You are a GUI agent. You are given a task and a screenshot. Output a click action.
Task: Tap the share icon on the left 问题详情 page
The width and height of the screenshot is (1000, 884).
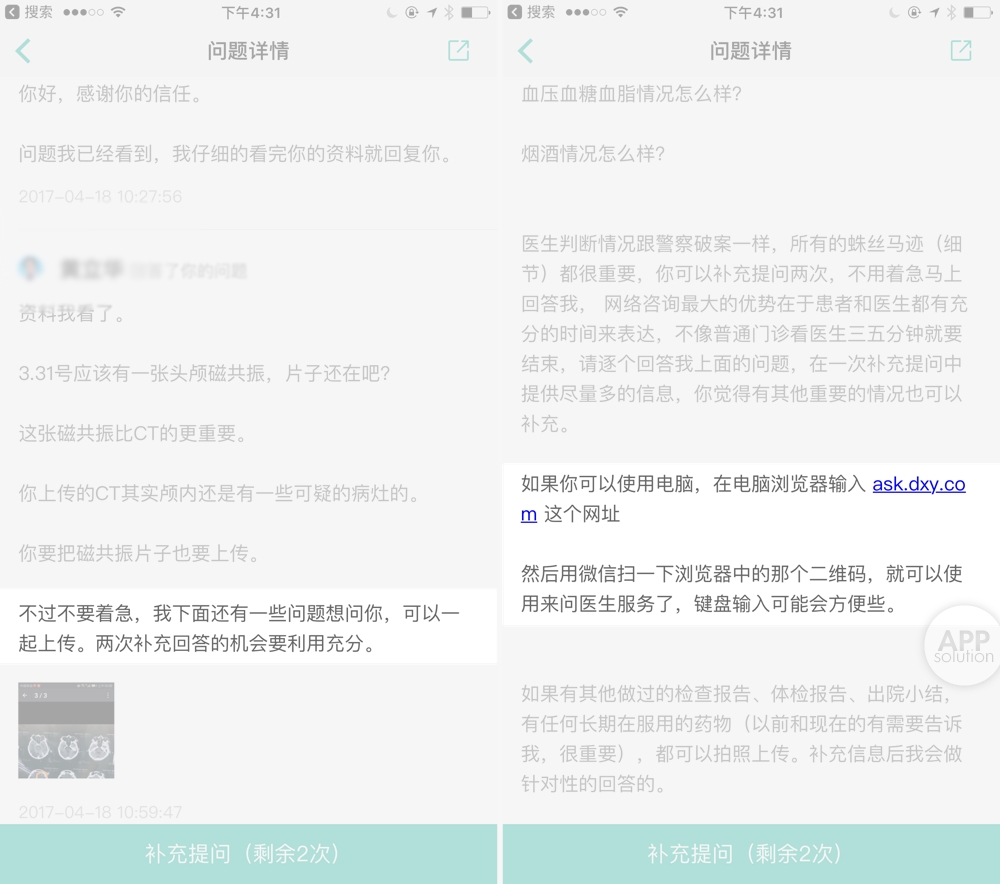(458, 51)
